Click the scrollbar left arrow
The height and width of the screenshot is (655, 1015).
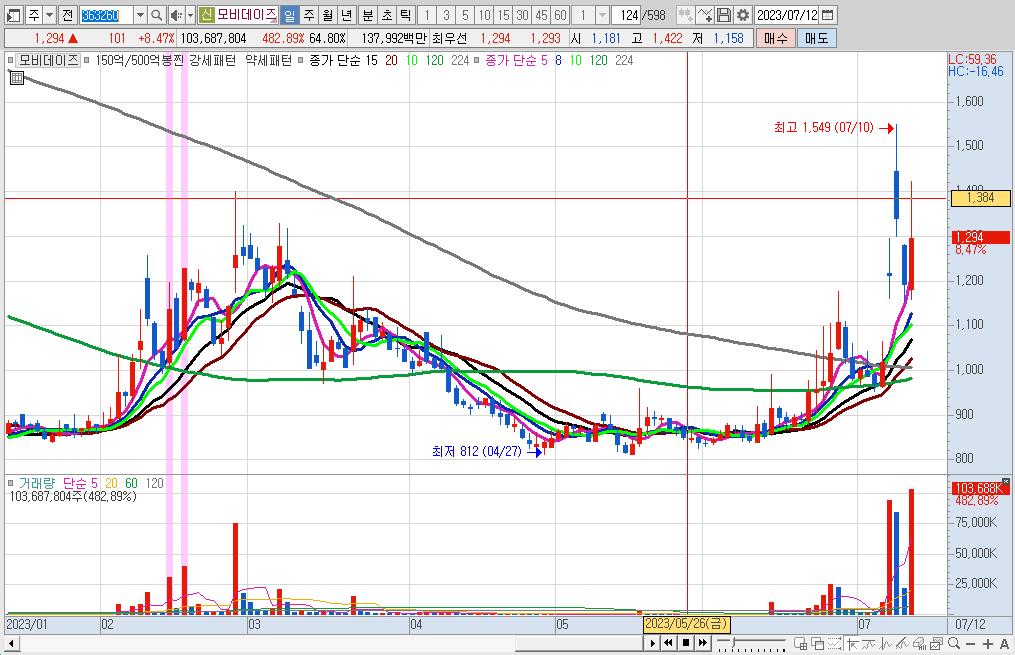coord(11,643)
